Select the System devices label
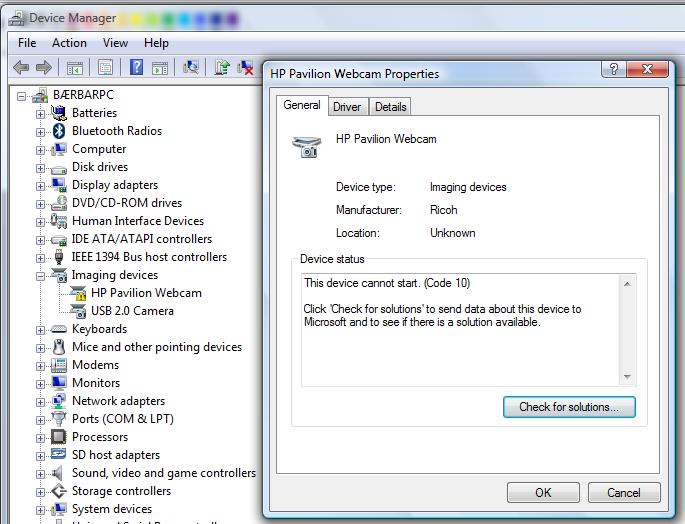The height and width of the screenshot is (524, 685). click(112, 509)
